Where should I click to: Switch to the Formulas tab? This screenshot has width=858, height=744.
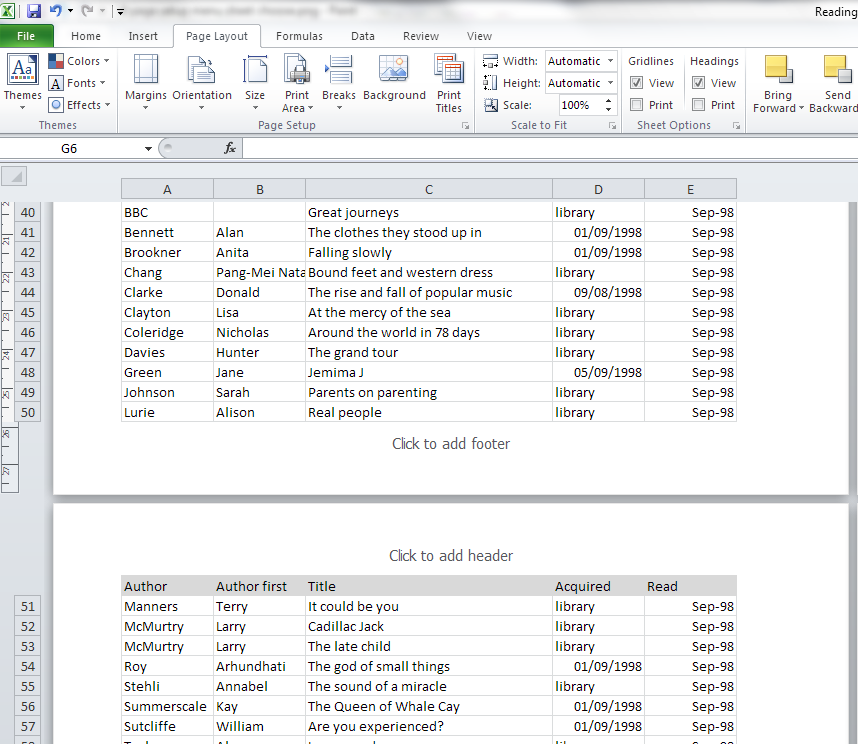click(299, 36)
